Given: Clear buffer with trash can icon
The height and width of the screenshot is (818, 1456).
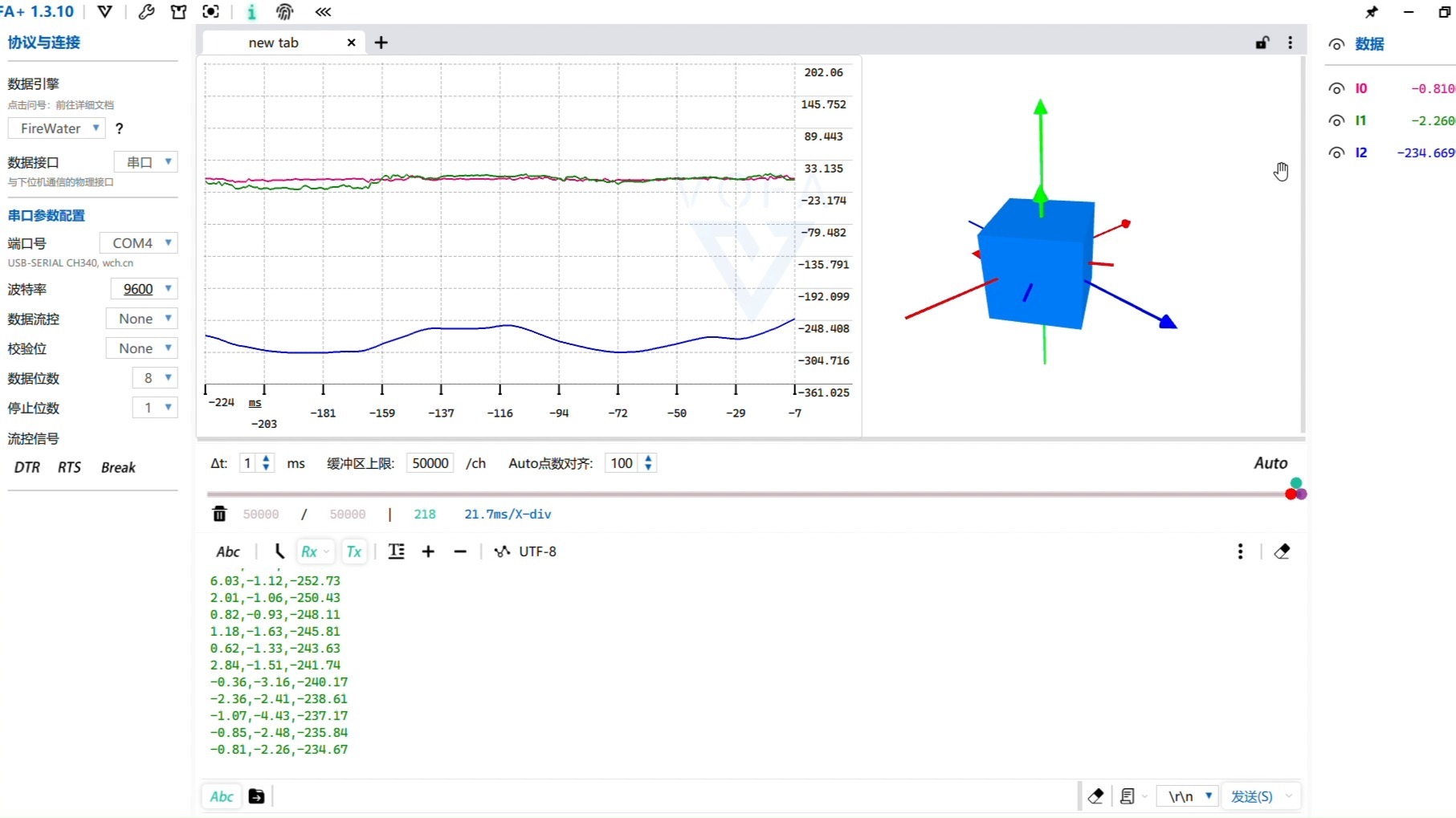Looking at the screenshot, I should (219, 514).
